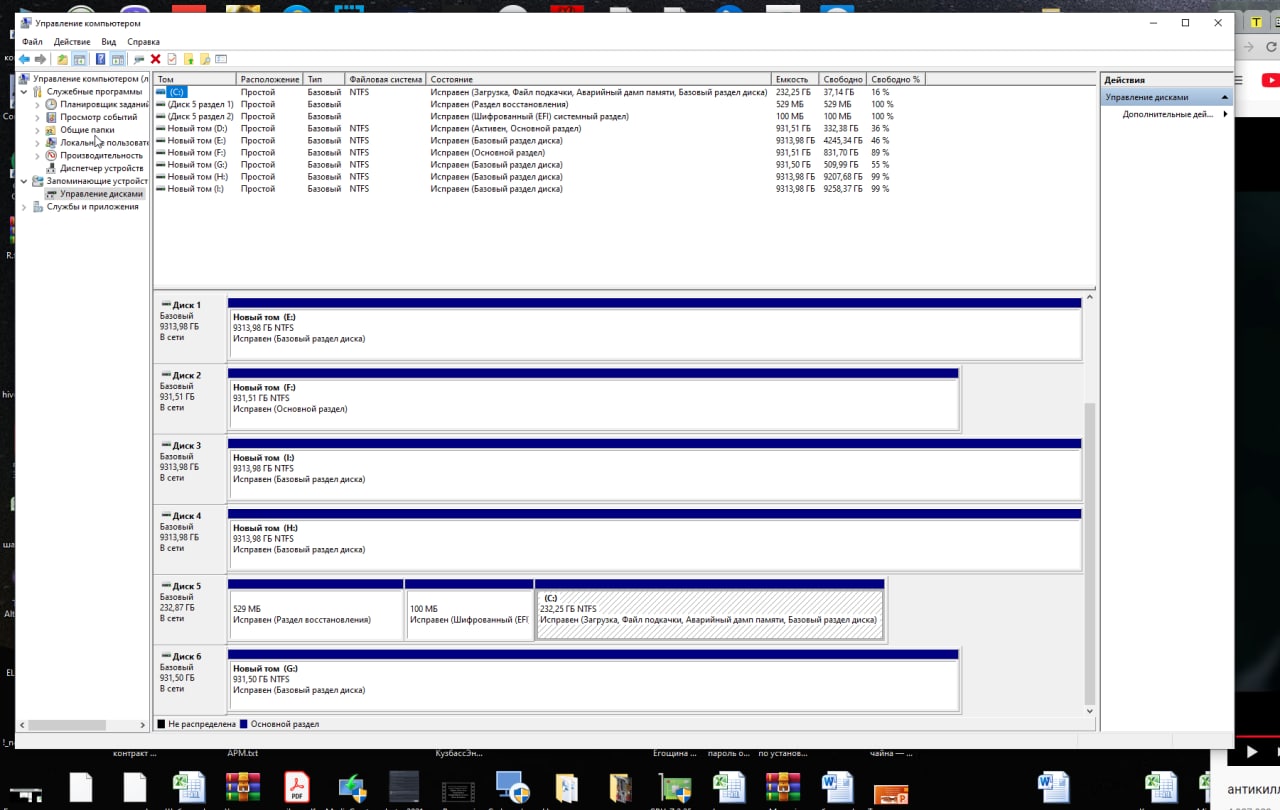Click the drive icon beside Новый том (G:) row
The width and height of the screenshot is (1280, 810).
click(161, 164)
